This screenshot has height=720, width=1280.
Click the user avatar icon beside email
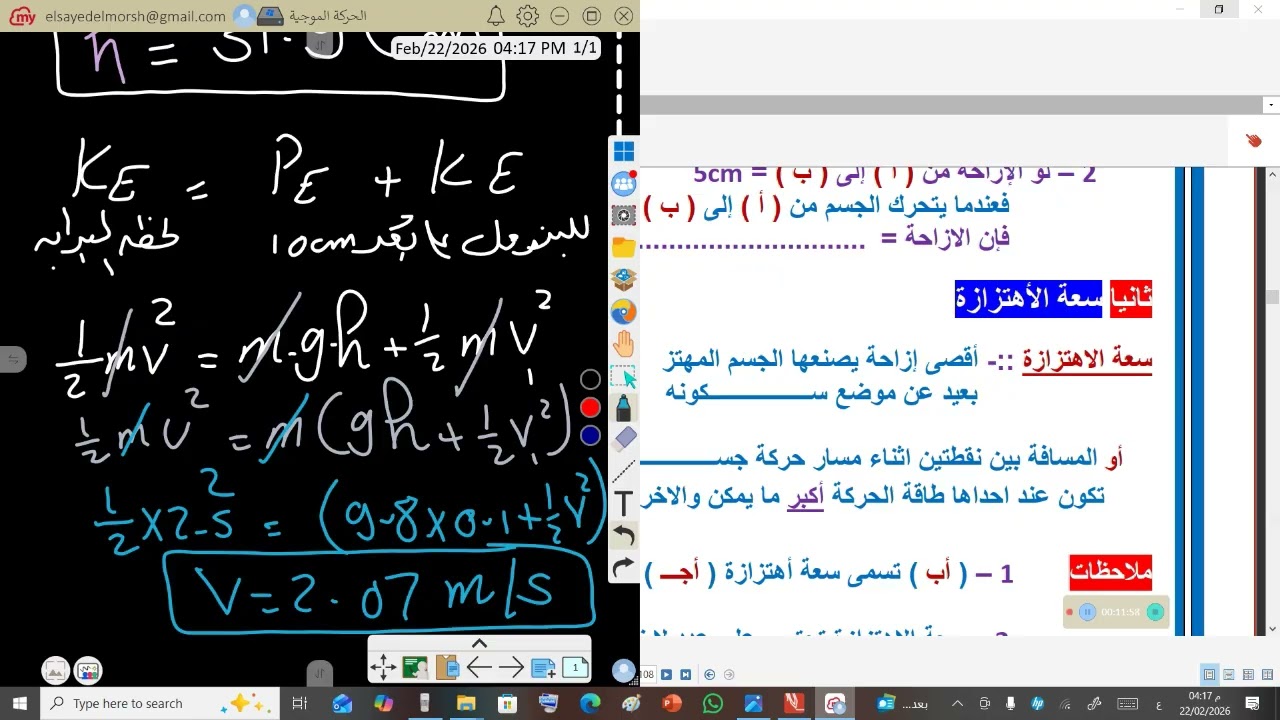[x=243, y=16]
